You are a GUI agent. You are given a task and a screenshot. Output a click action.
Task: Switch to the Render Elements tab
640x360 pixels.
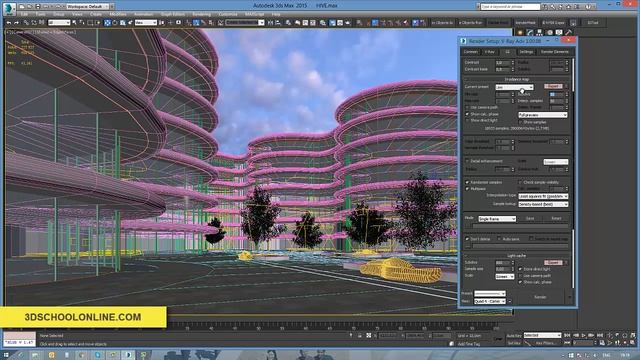[x=555, y=52]
